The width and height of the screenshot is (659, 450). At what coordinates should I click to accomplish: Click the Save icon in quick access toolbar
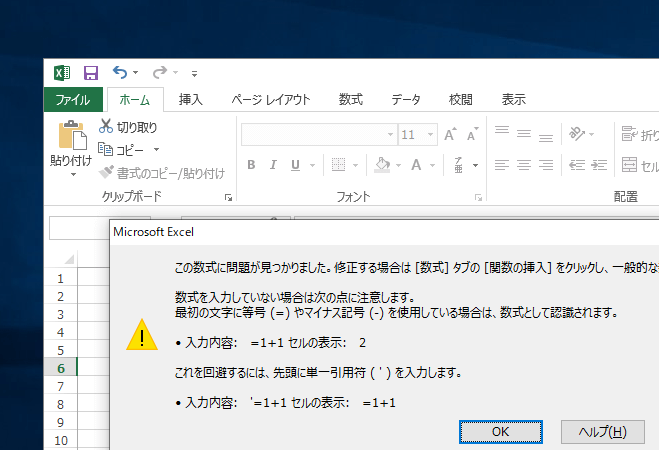[91, 72]
